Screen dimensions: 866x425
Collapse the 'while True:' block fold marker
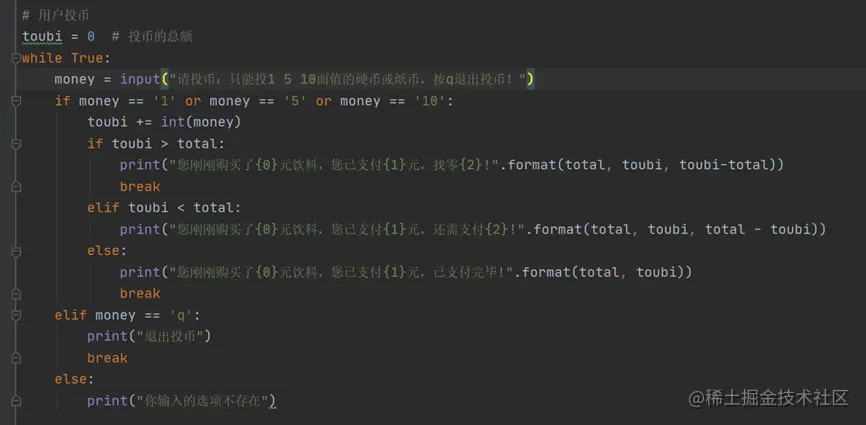coord(16,58)
